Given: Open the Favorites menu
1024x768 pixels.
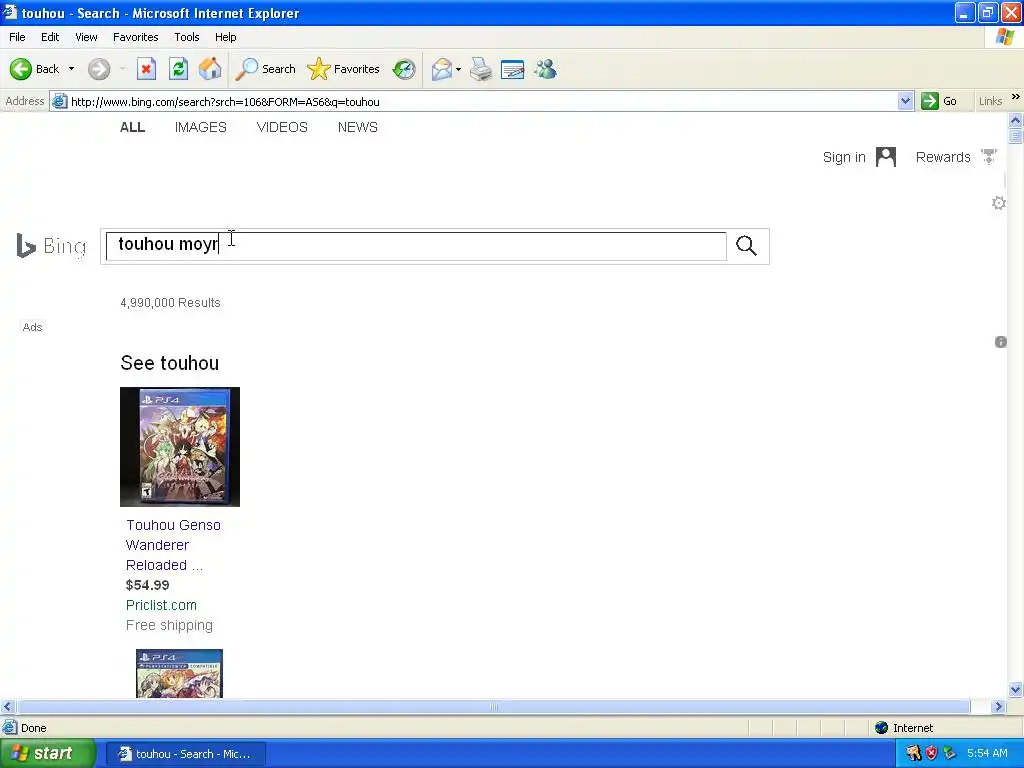Looking at the screenshot, I should click(135, 37).
